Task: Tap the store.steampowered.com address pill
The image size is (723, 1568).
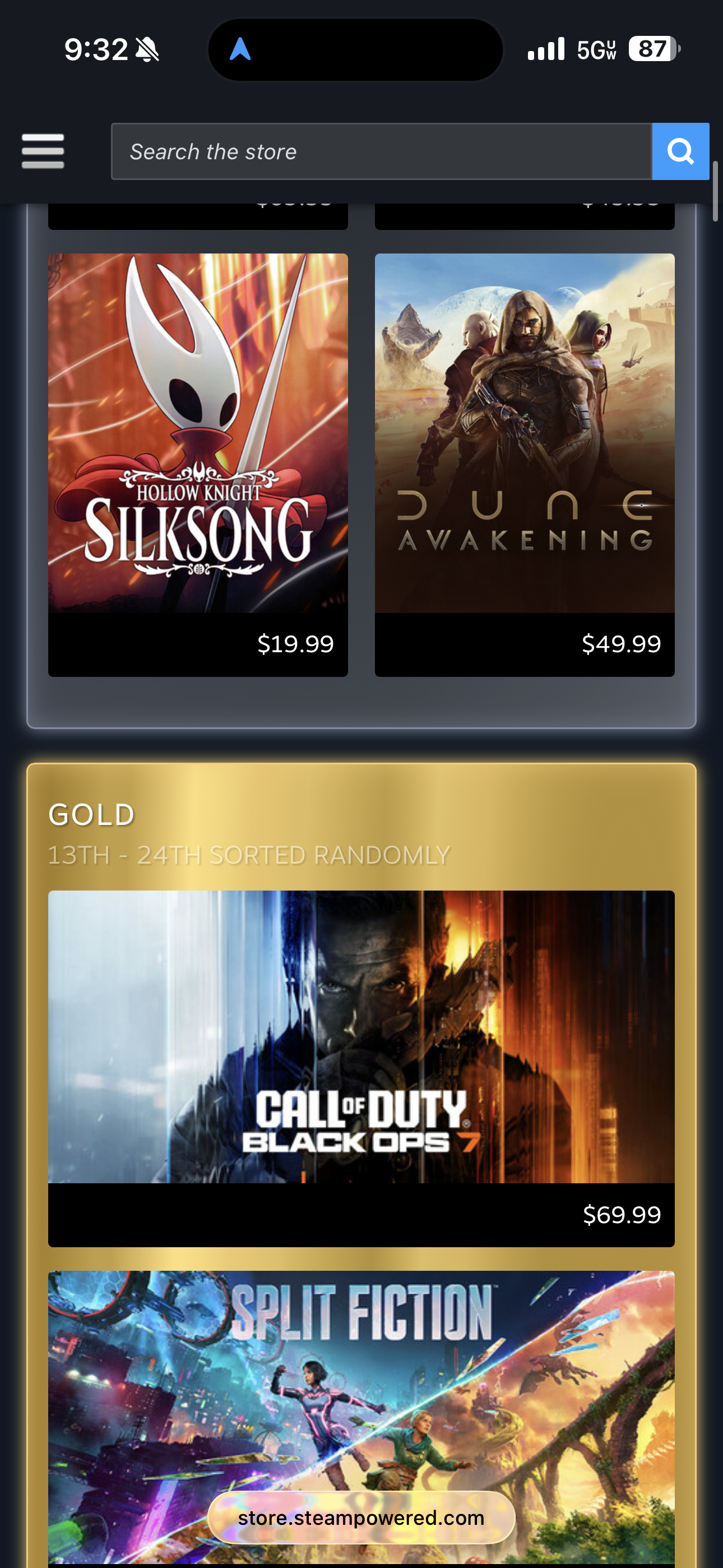Action: (361, 1518)
